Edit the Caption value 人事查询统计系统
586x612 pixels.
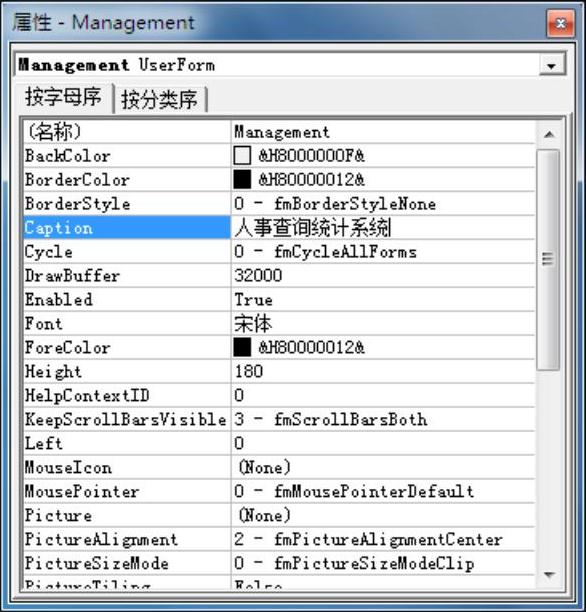313,228
